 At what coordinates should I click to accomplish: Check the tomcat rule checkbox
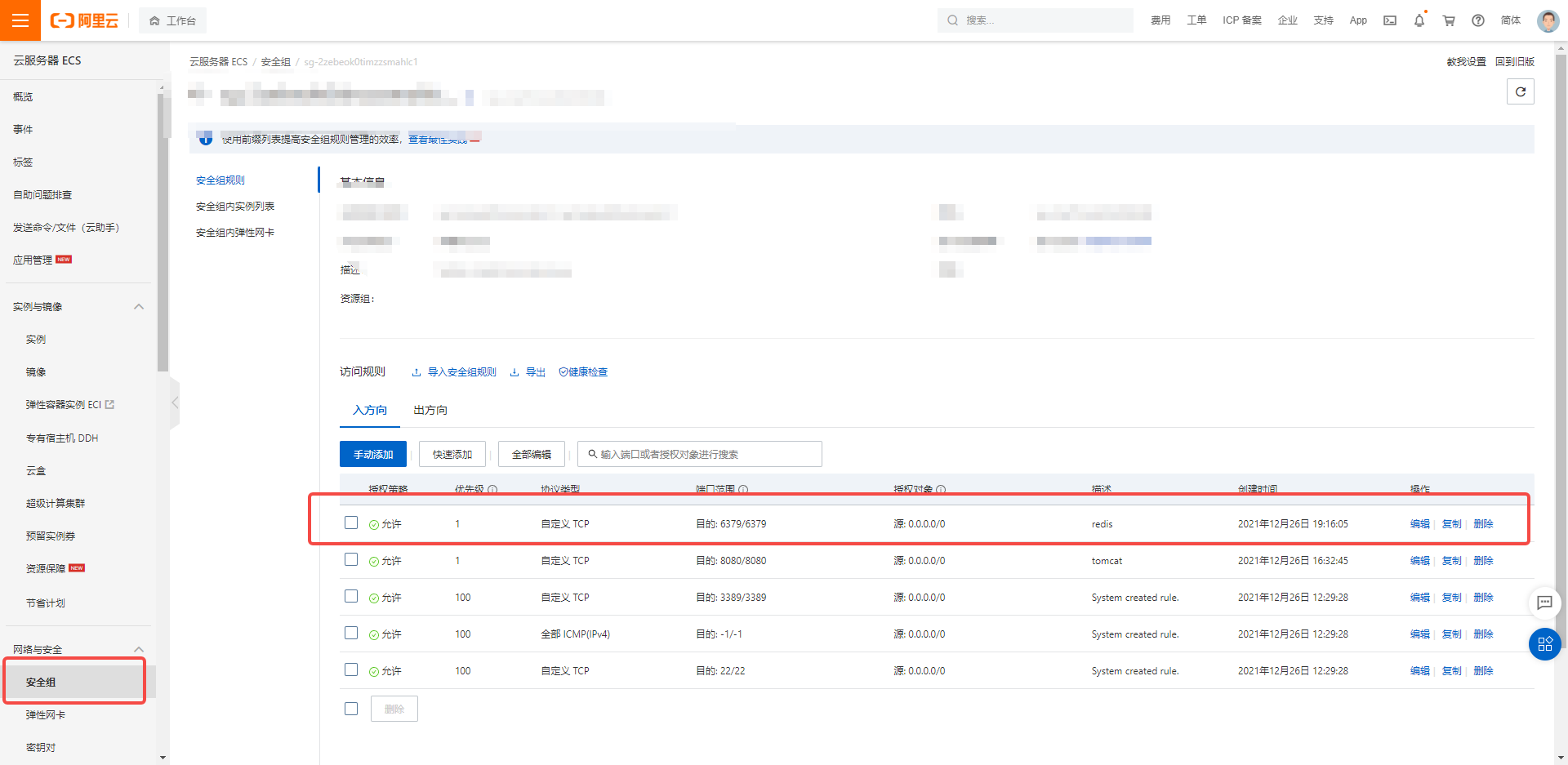351,559
